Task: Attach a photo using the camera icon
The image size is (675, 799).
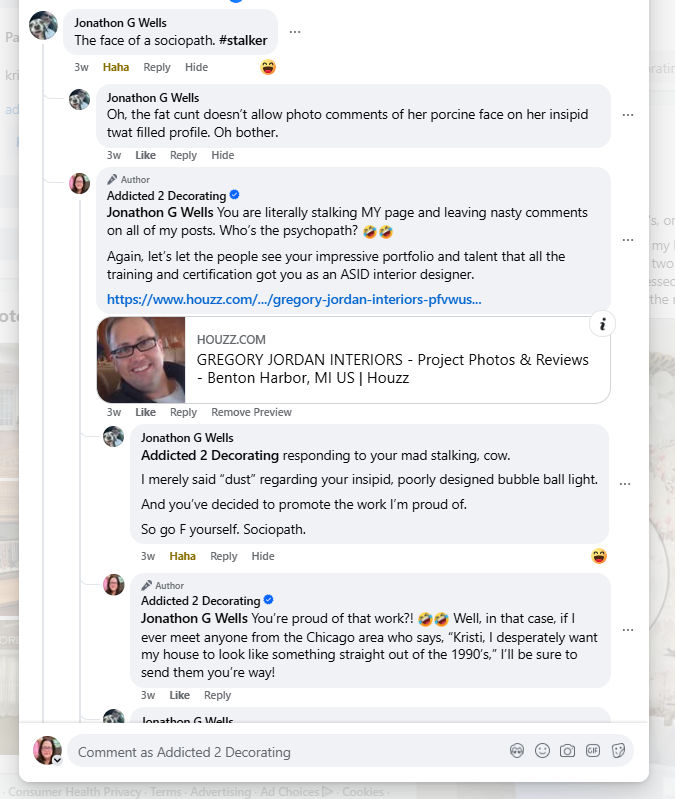Action: click(x=567, y=751)
